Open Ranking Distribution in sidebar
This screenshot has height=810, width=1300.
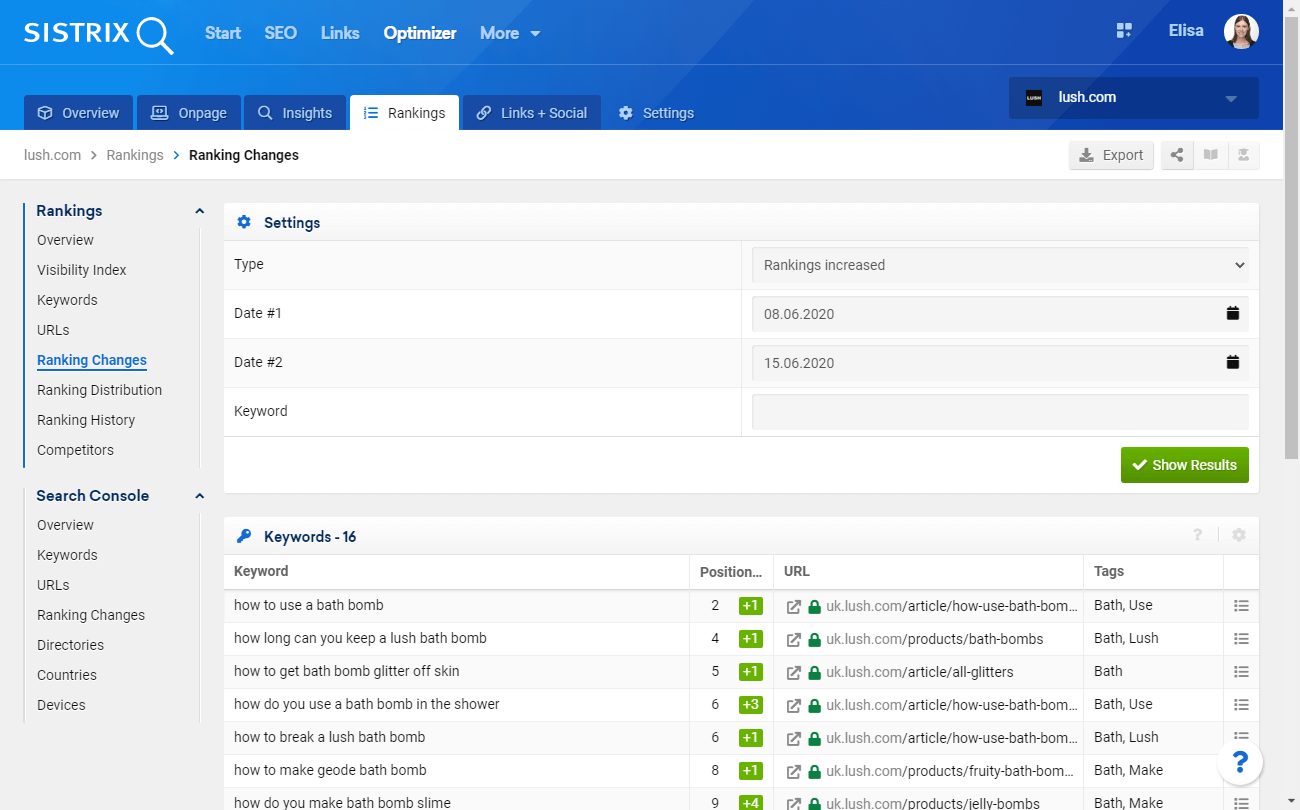[99, 390]
